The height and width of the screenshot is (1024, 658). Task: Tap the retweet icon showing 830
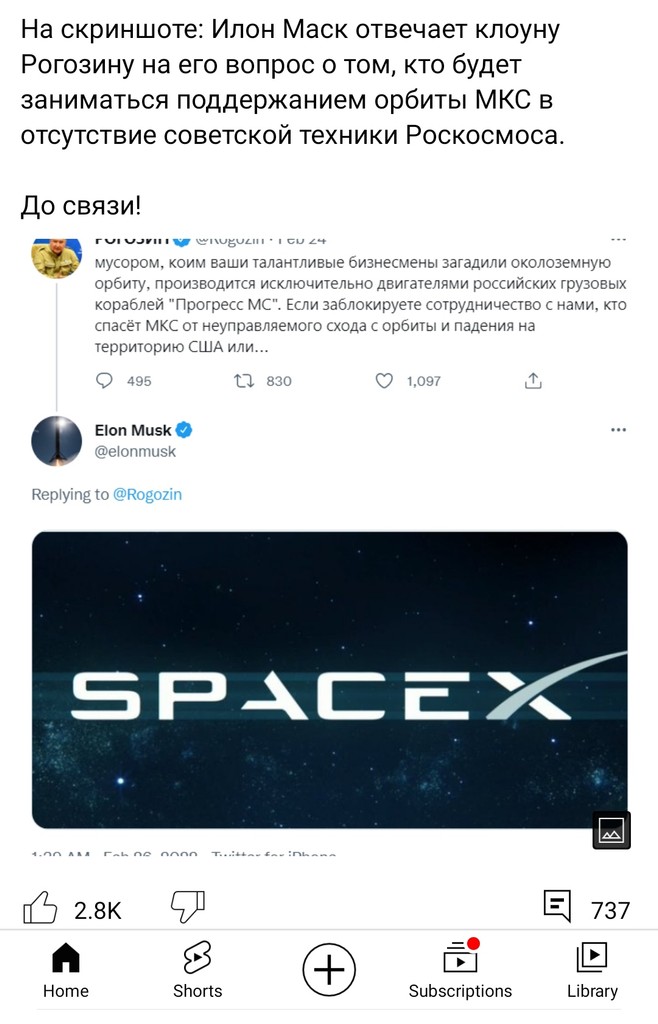pyautogui.click(x=233, y=380)
